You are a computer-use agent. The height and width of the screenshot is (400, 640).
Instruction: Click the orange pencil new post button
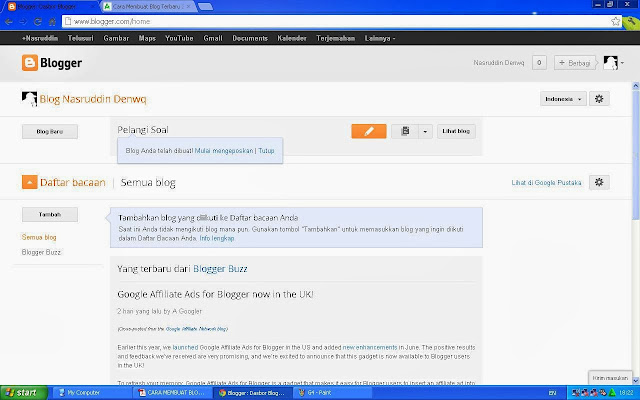point(369,131)
